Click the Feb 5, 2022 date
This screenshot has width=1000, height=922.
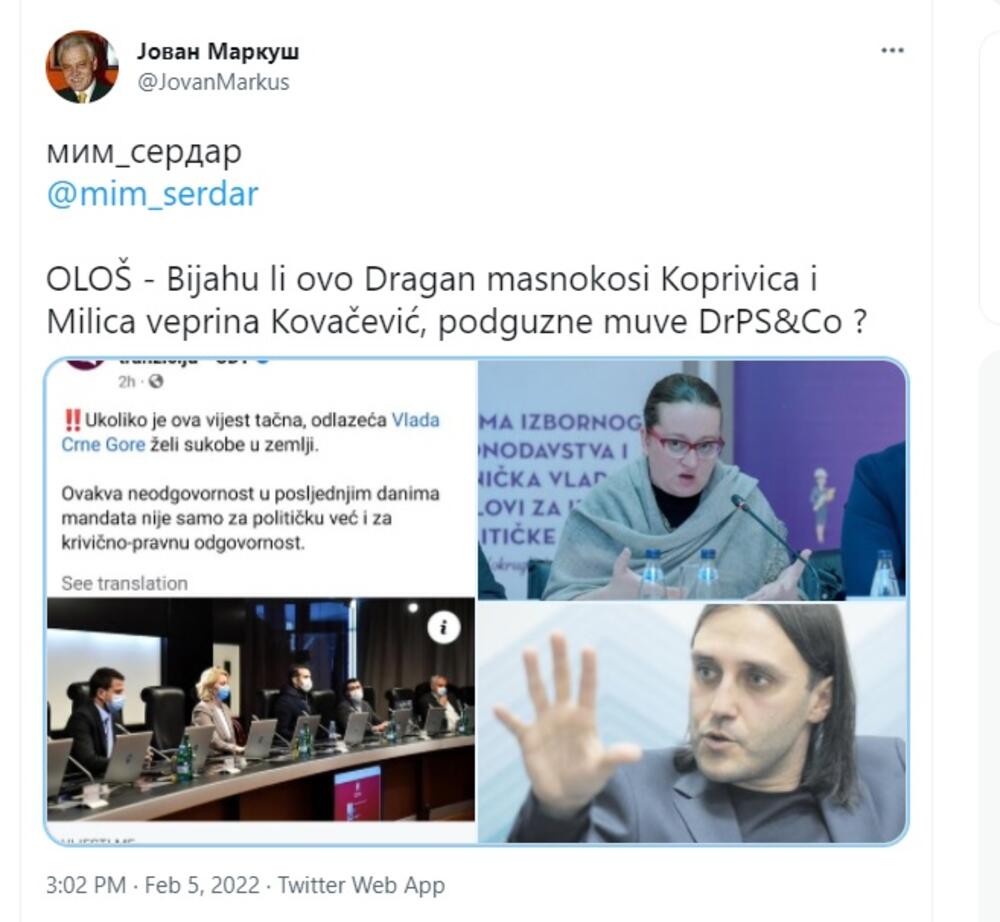[202, 885]
